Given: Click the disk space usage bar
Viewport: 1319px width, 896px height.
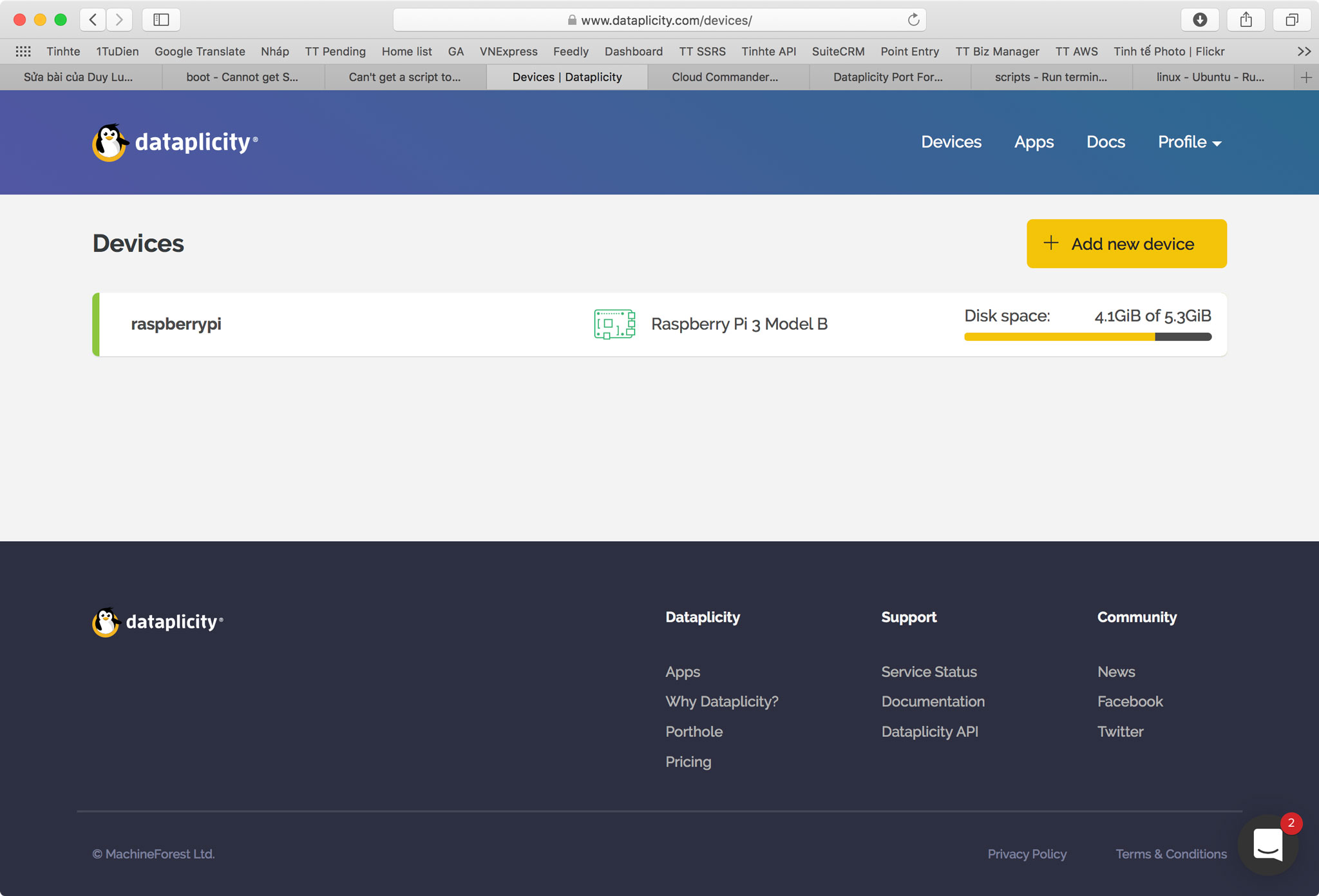Looking at the screenshot, I should coord(1088,337).
